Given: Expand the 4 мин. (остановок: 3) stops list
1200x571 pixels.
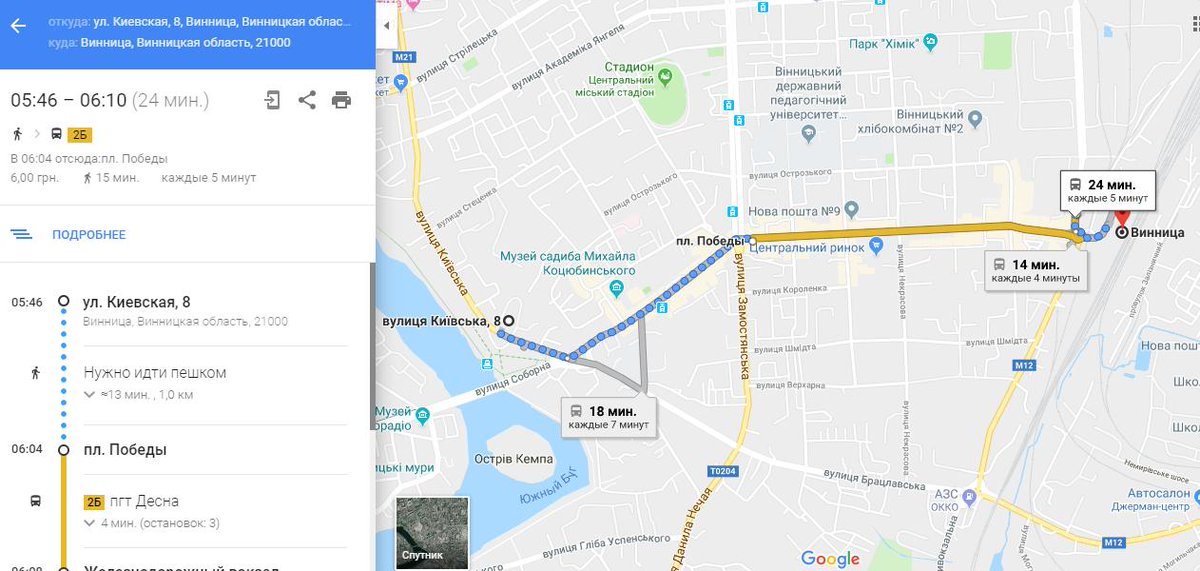Looking at the screenshot, I should [152, 523].
